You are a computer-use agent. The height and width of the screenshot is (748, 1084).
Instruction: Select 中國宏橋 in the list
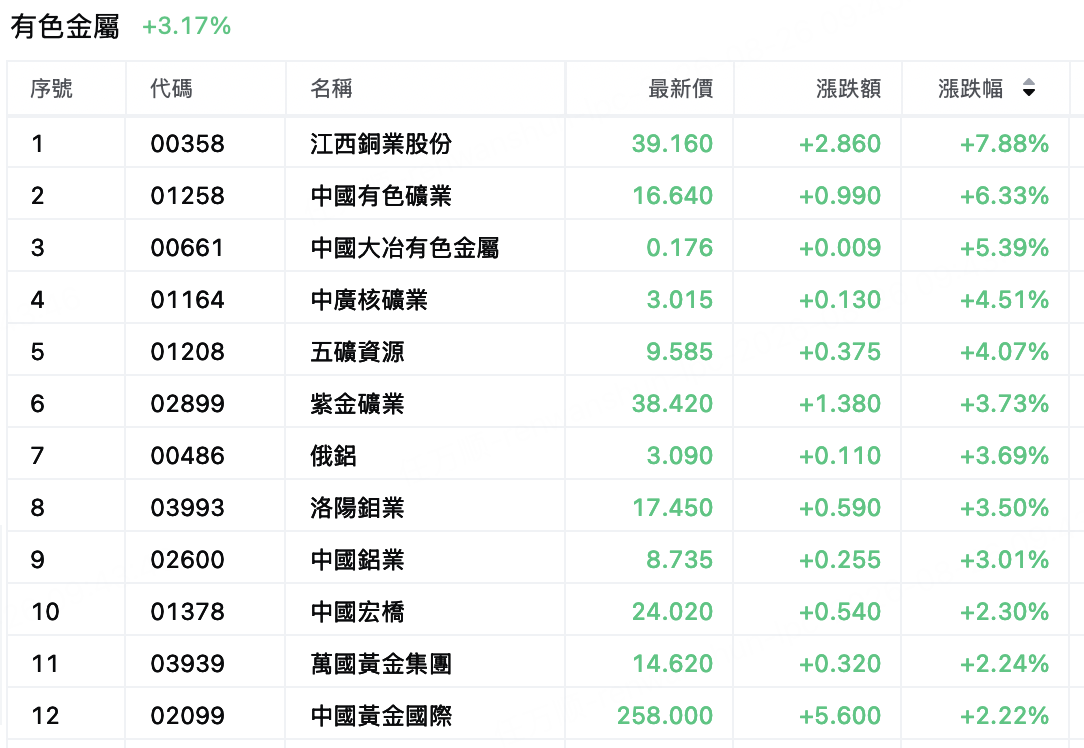point(357,612)
